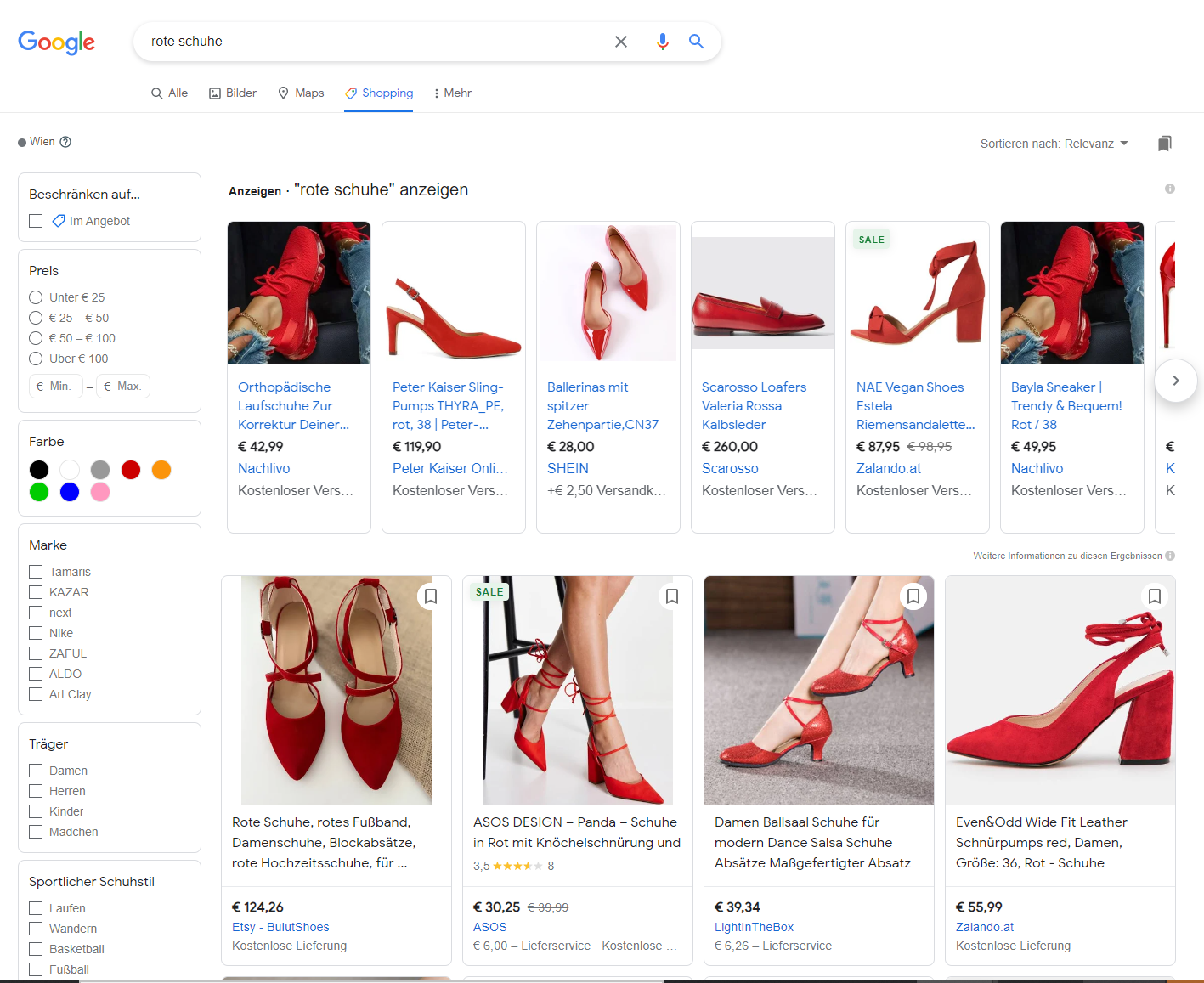
Task: Select price range € 25 – € 50
Action: coord(36,318)
